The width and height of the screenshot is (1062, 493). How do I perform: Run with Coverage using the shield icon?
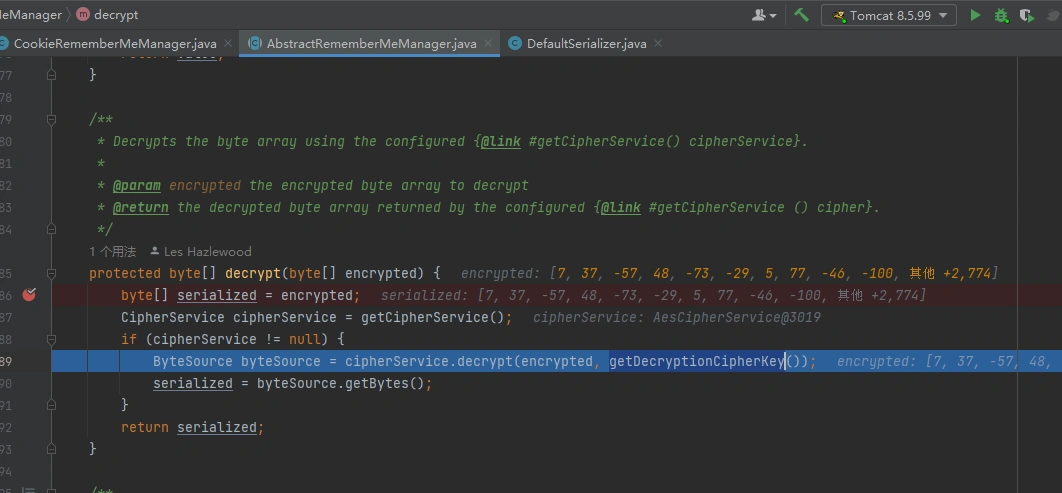coord(1026,15)
